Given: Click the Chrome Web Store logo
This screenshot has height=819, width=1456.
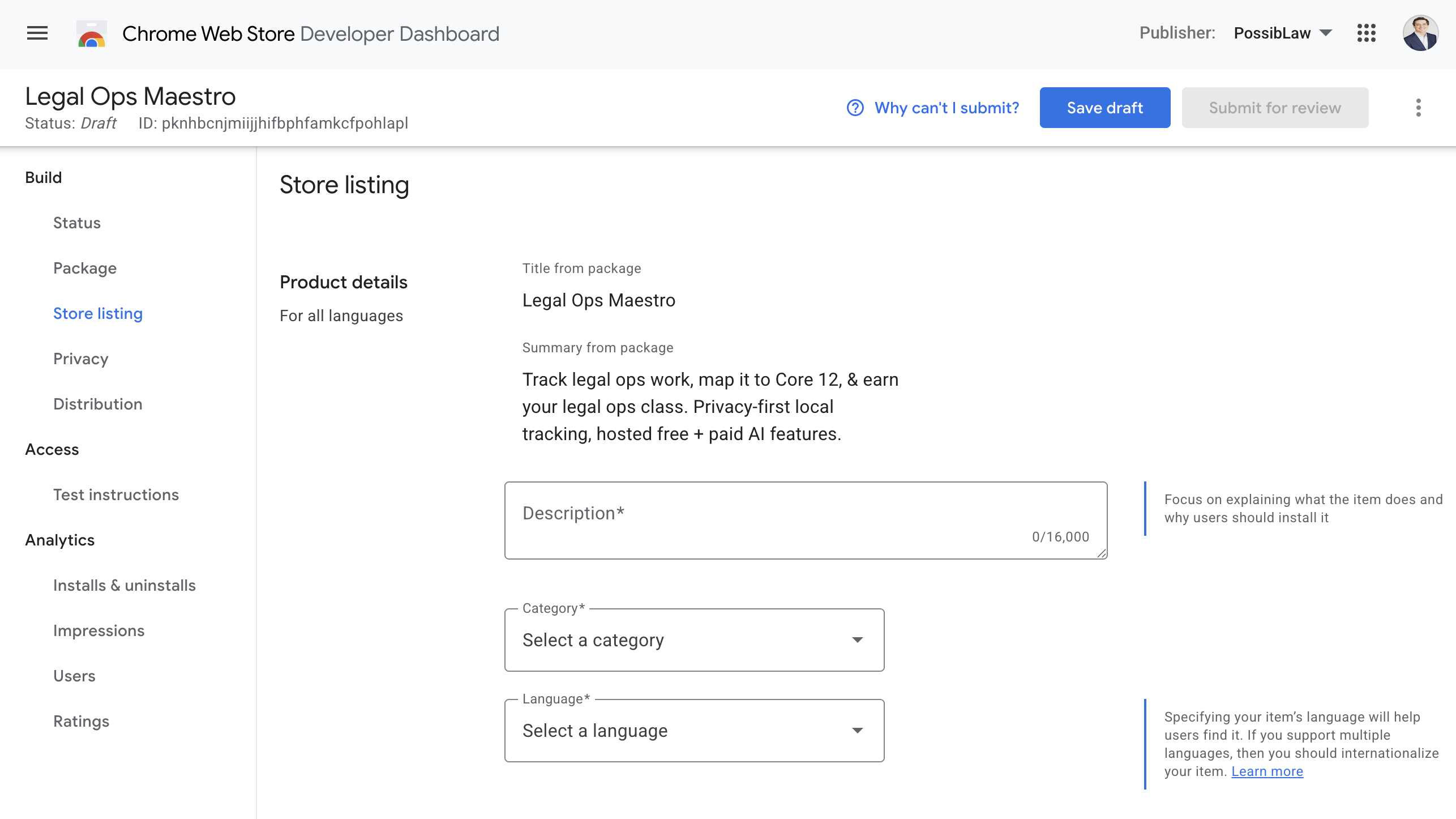Looking at the screenshot, I should [x=92, y=34].
